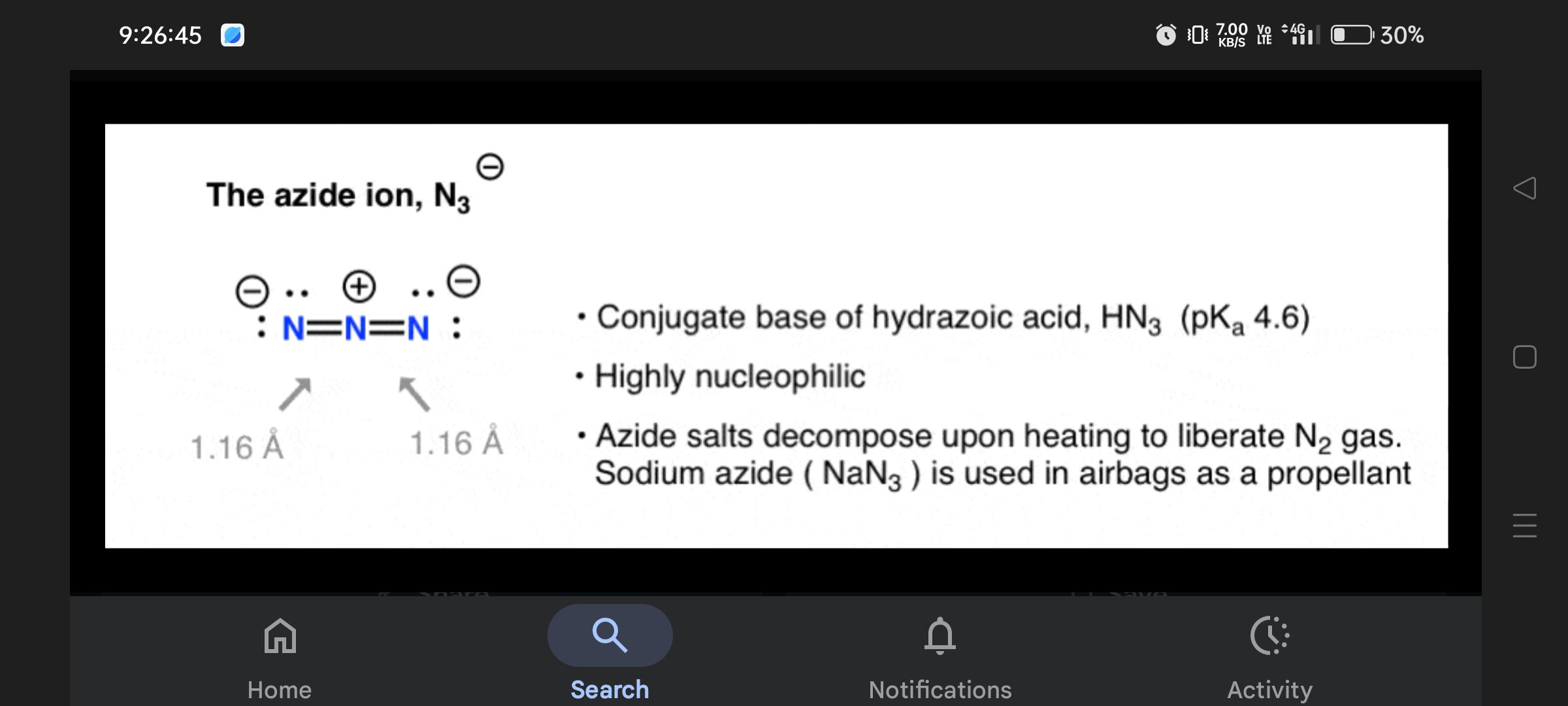Screen dimensions: 1568x706
Task: Tap the 9:26:45 clock display
Action: (x=160, y=35)
